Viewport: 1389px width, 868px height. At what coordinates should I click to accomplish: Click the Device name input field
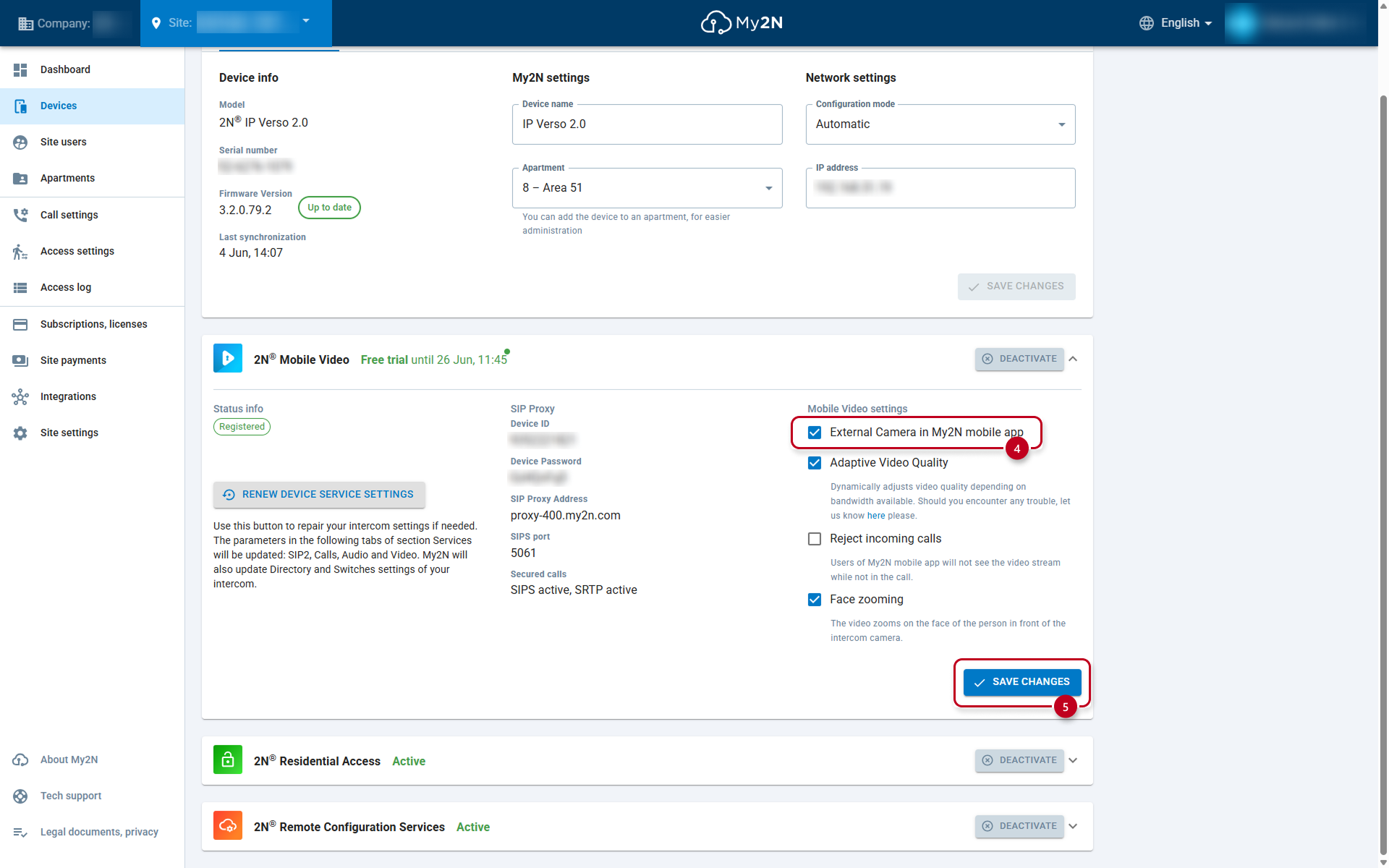[647, 124]
